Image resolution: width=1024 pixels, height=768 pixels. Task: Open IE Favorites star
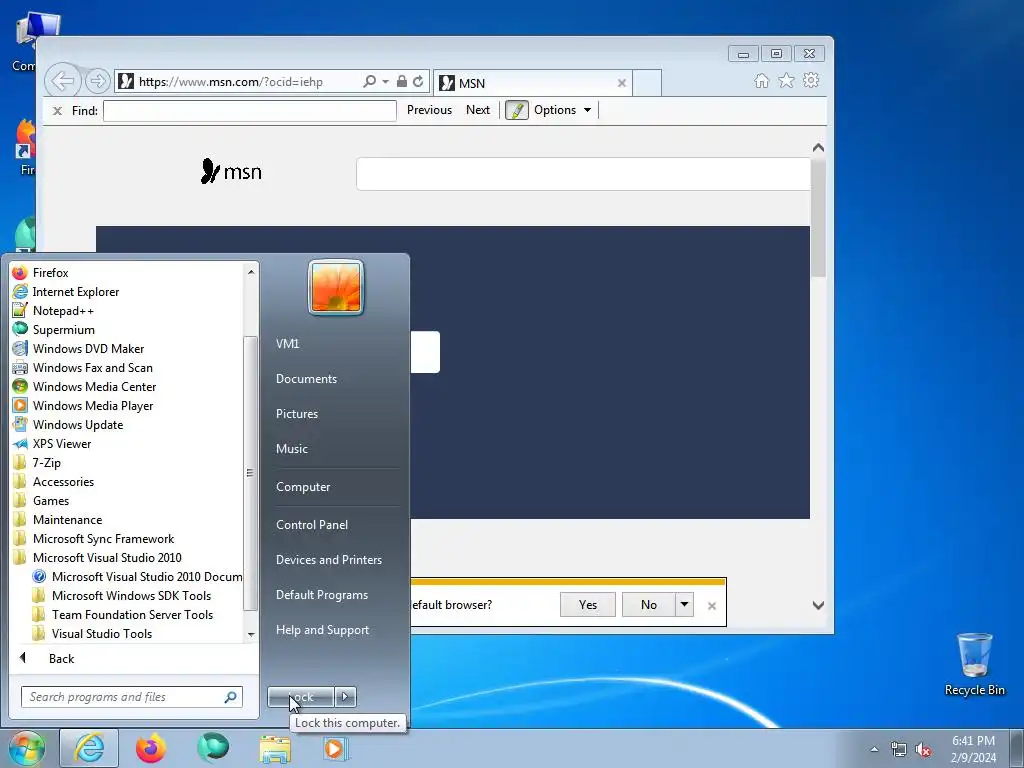(x=786, y=80)
